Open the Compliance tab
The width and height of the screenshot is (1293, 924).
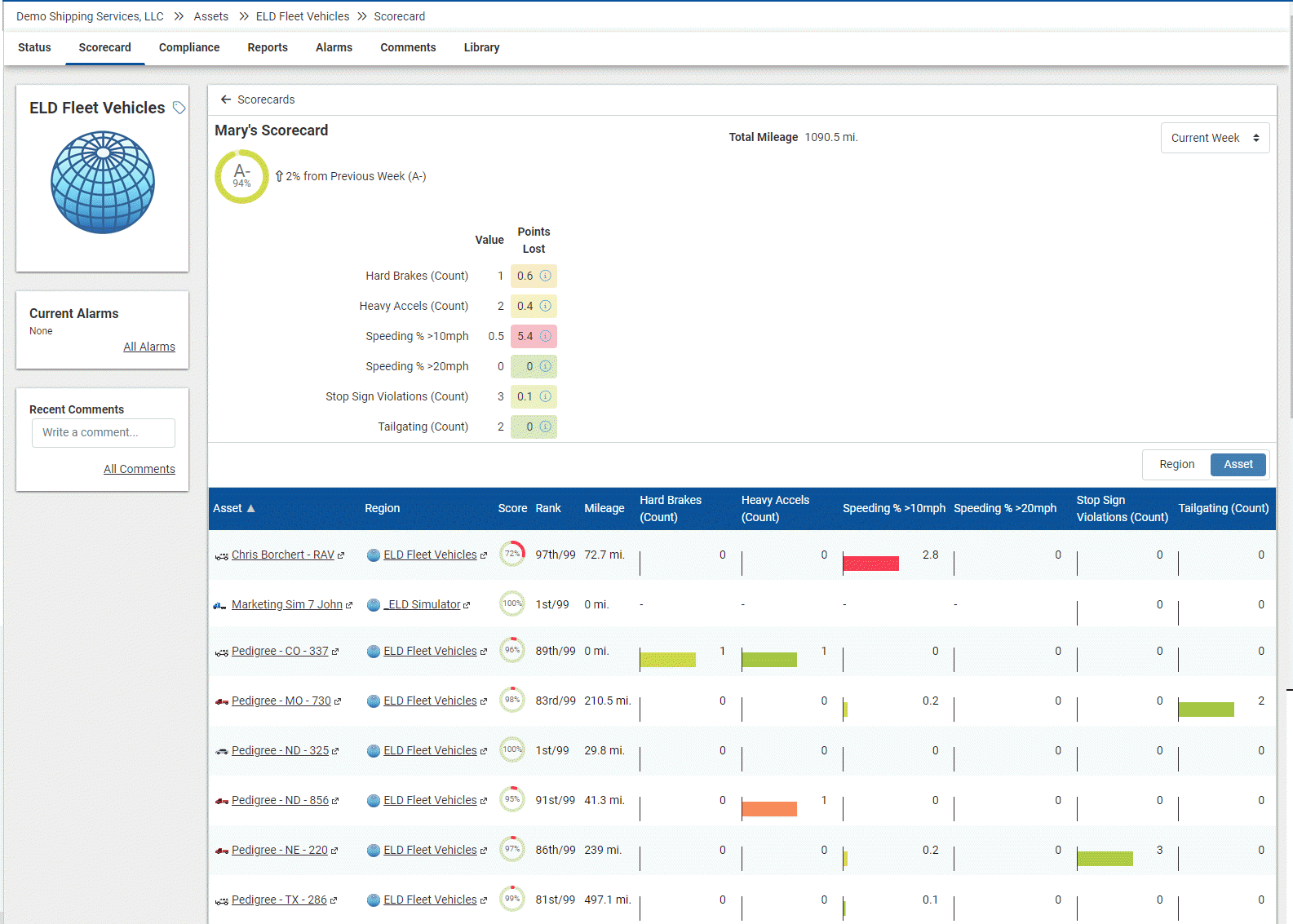click(x=189, y=47)
